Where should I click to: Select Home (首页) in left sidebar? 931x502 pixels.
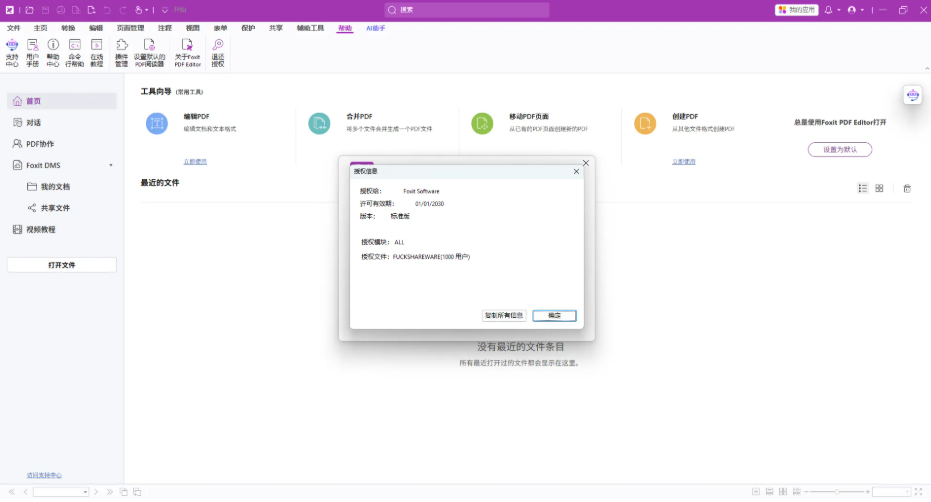click(x=62, y=101)
